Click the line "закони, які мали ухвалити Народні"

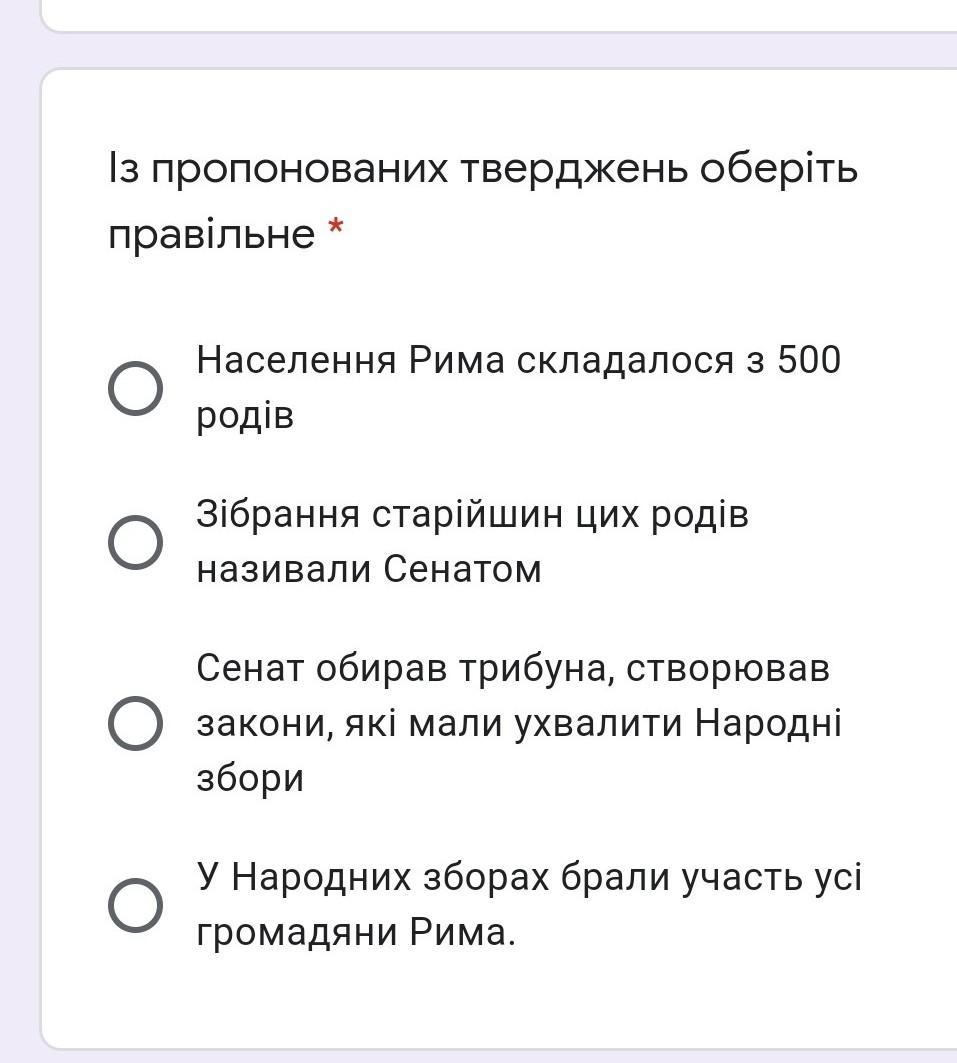click(518, 723)
